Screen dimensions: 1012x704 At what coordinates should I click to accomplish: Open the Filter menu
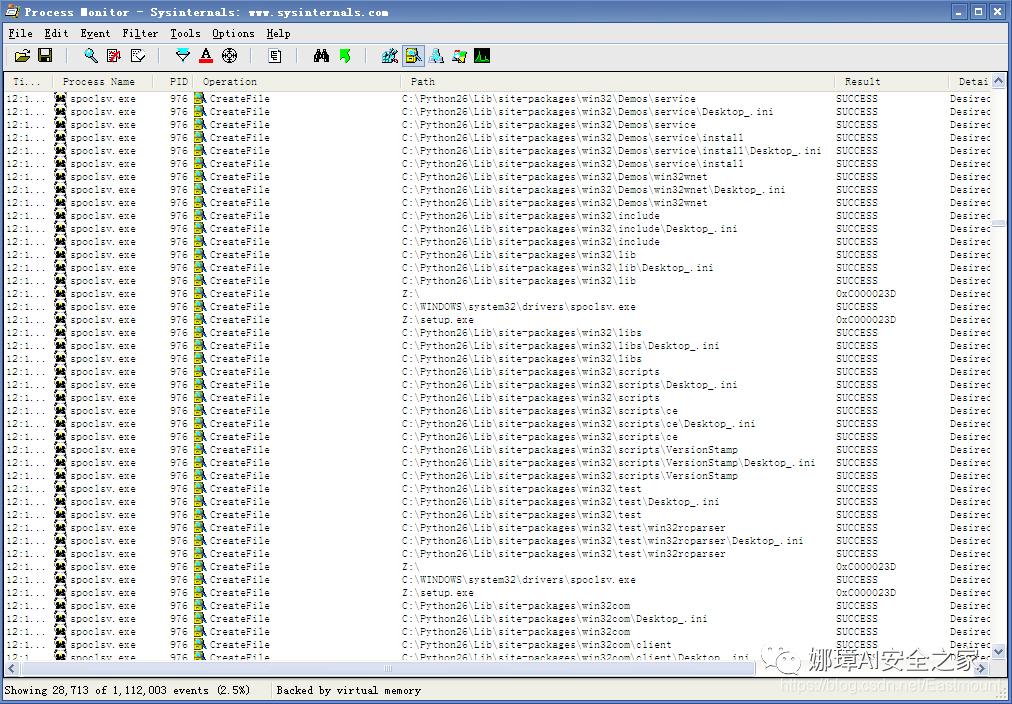(x=140, y=34)
